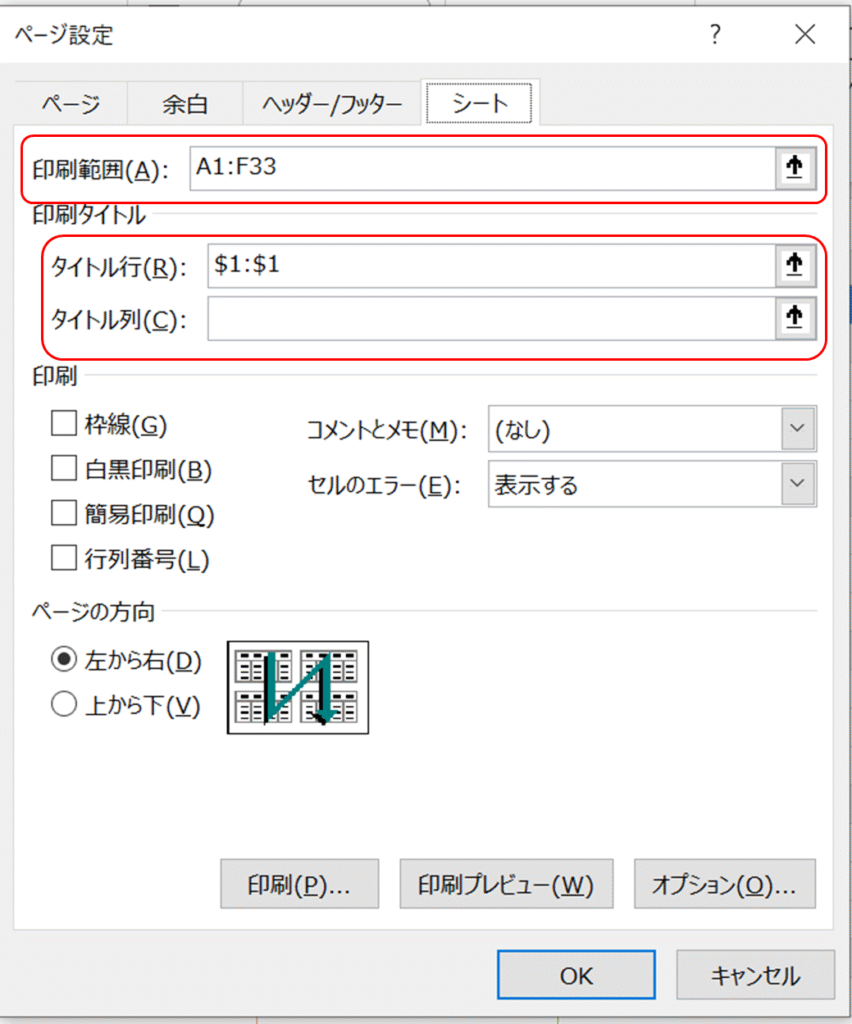852x1024 pixels.
Task: Select the 左から右 radio button
Action: [x=64, y=660]
